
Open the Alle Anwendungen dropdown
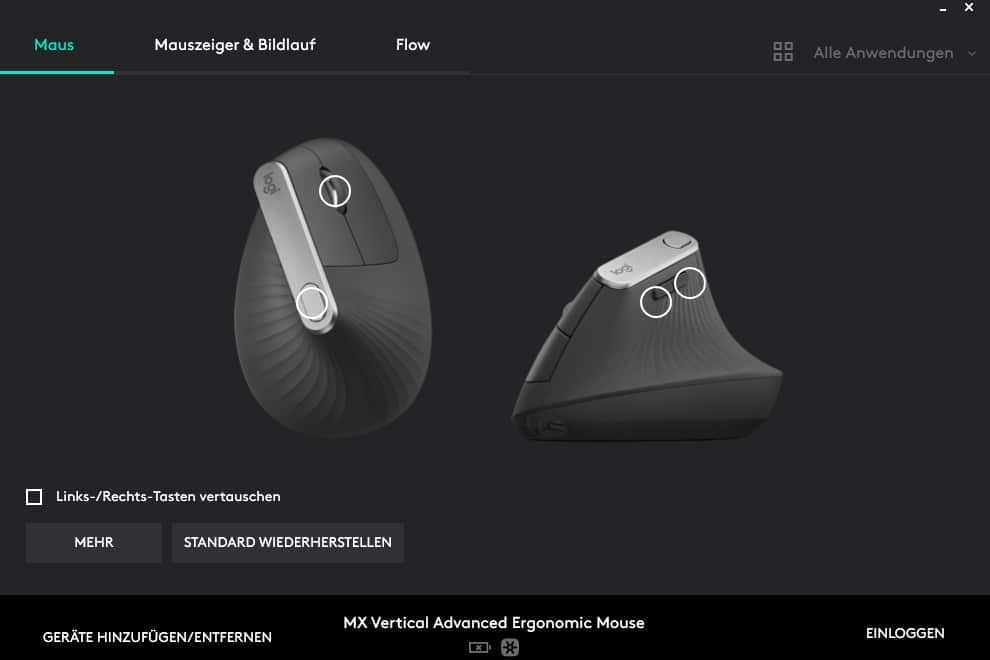pos(883,53)
